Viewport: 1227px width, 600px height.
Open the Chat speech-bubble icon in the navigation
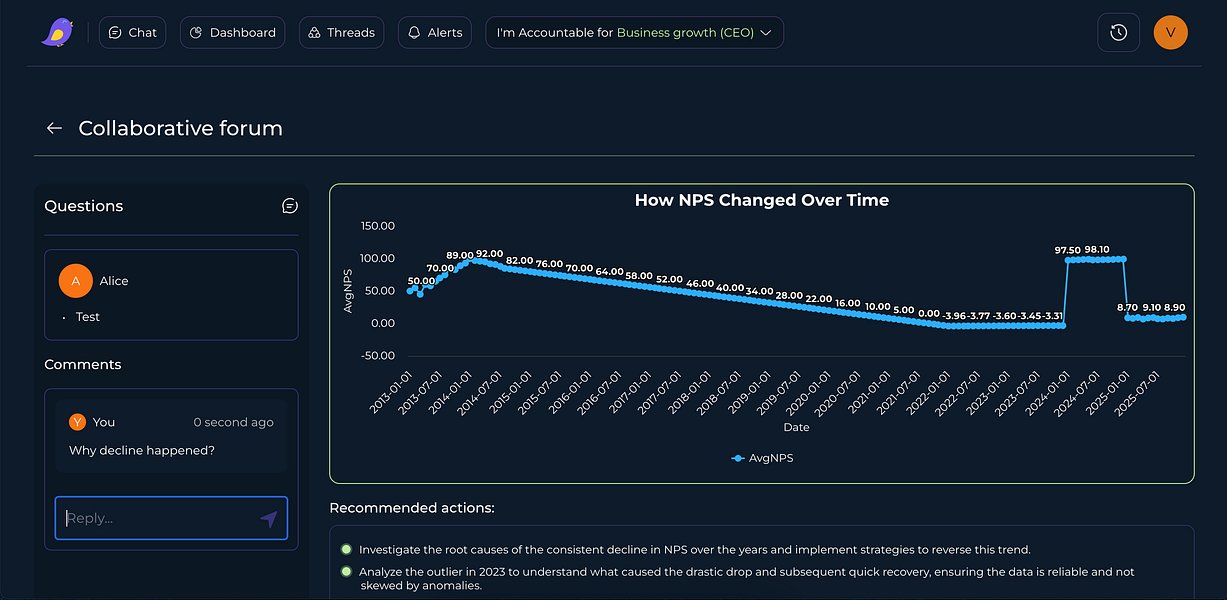(115, 32)
